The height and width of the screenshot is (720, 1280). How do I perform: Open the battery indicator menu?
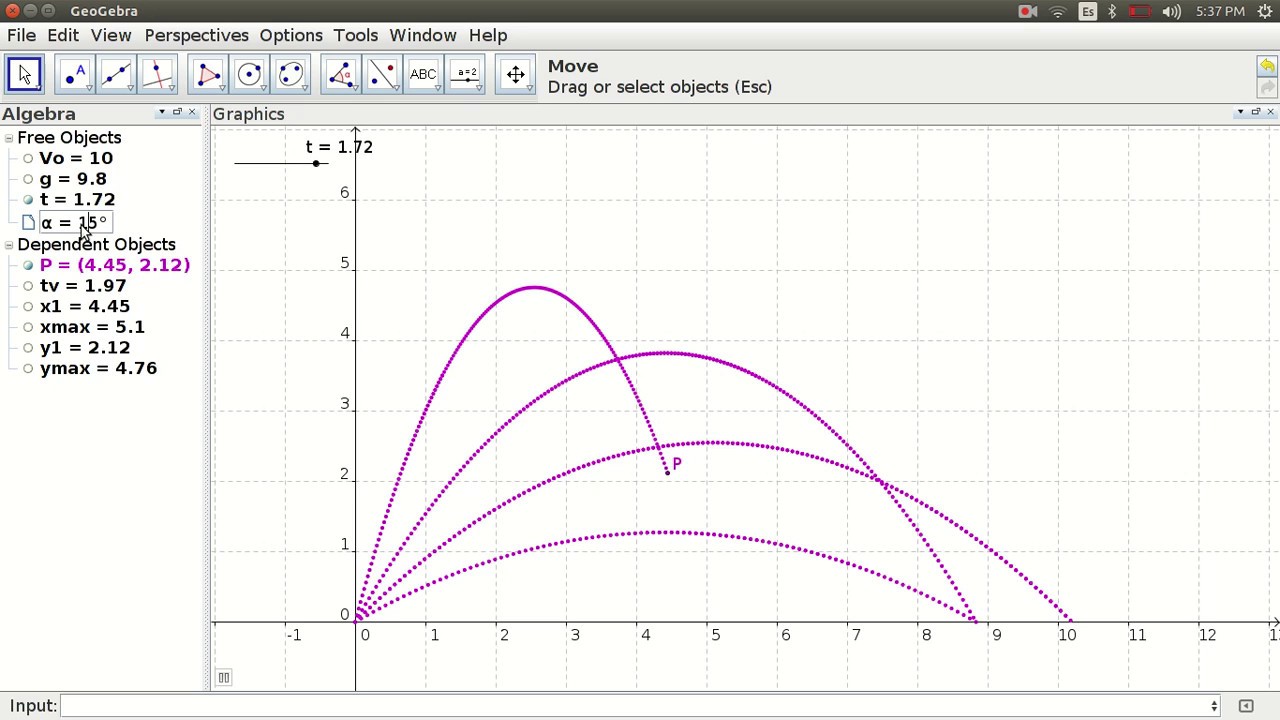tap(1140, 11)
